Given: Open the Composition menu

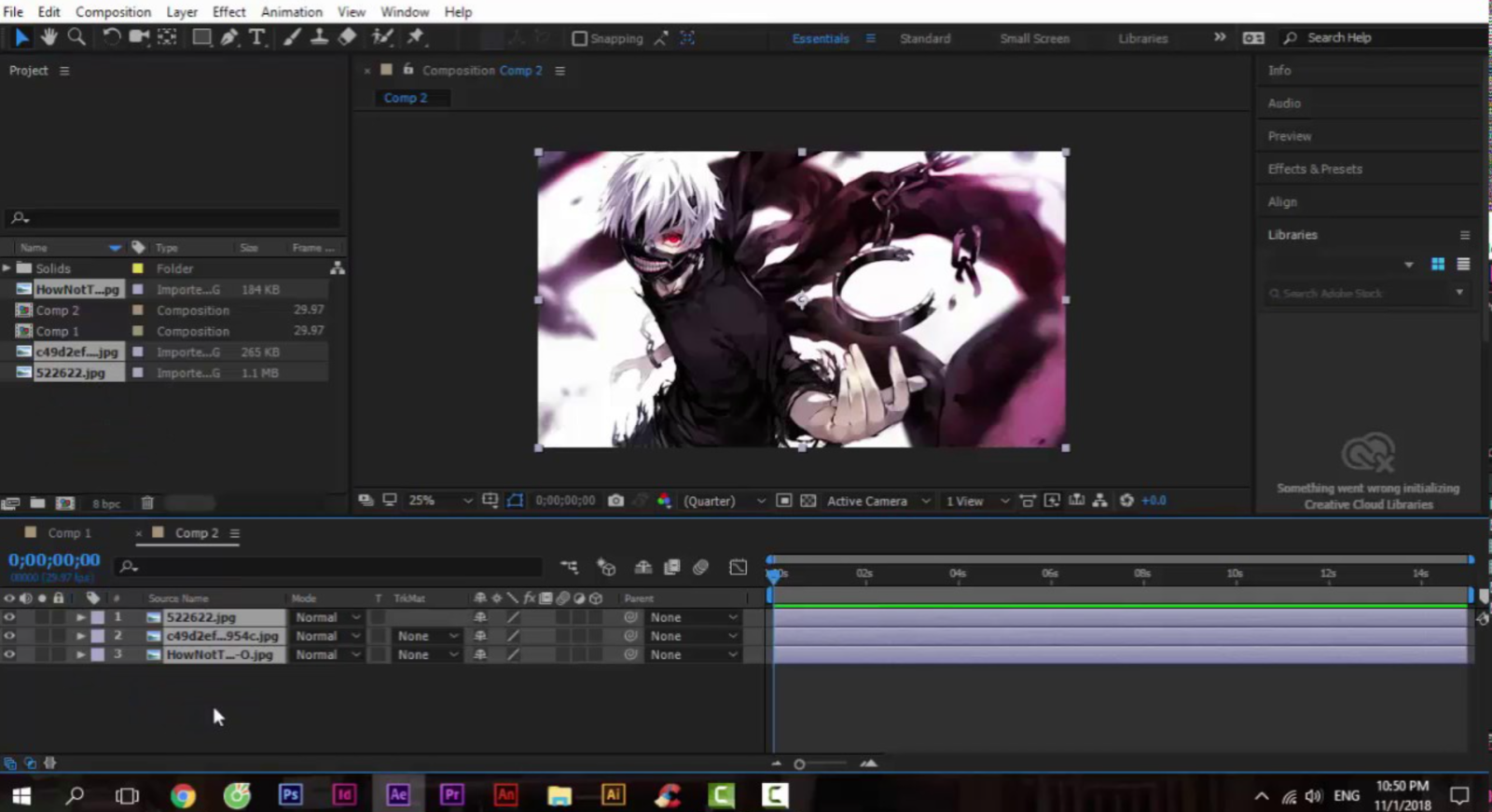Looking at the screenshot, I should pos(113,12).
